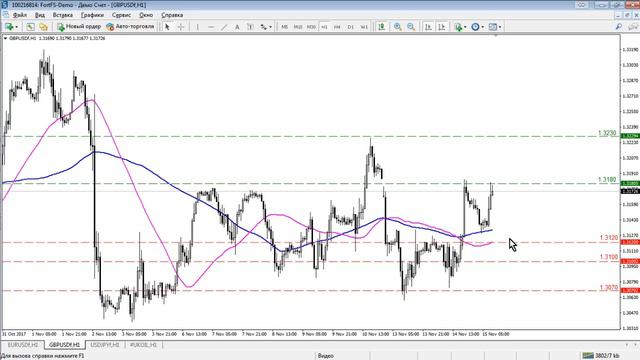
Task: Switch chart to W1 timeframe
Action: (364, 27)
